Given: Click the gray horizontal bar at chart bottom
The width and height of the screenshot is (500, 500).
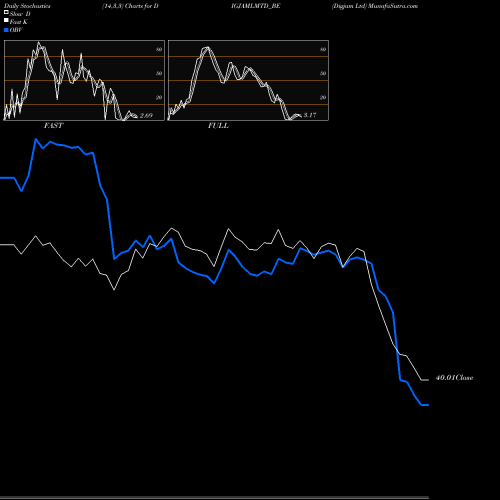Looking at the screenshot, I should pos(214,498).
